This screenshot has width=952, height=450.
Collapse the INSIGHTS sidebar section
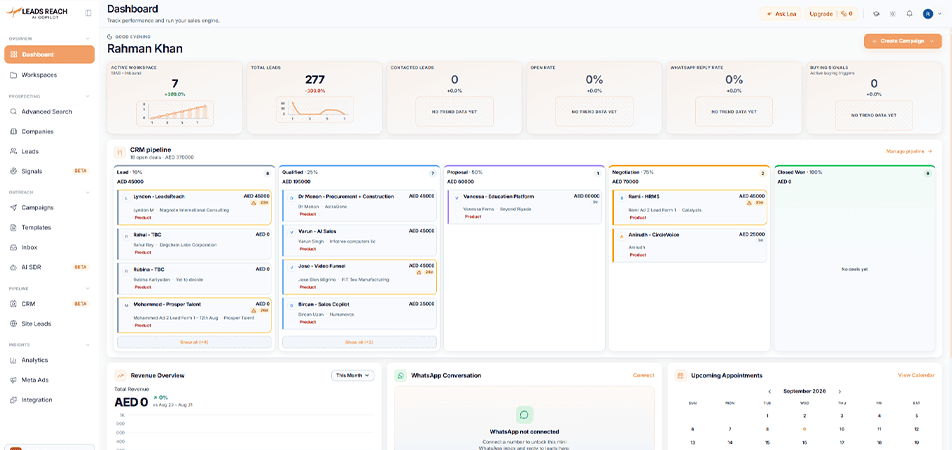point(89,344)
